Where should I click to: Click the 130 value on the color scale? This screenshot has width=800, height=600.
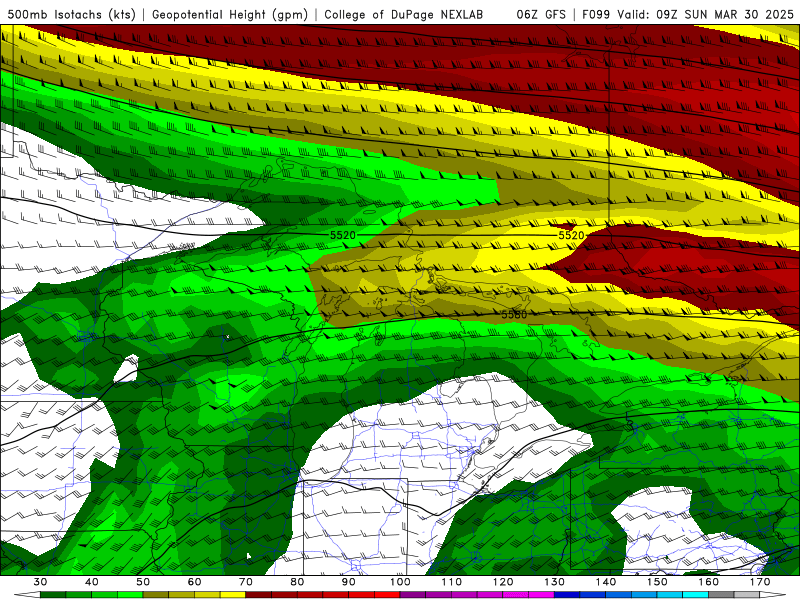[555, 582]
